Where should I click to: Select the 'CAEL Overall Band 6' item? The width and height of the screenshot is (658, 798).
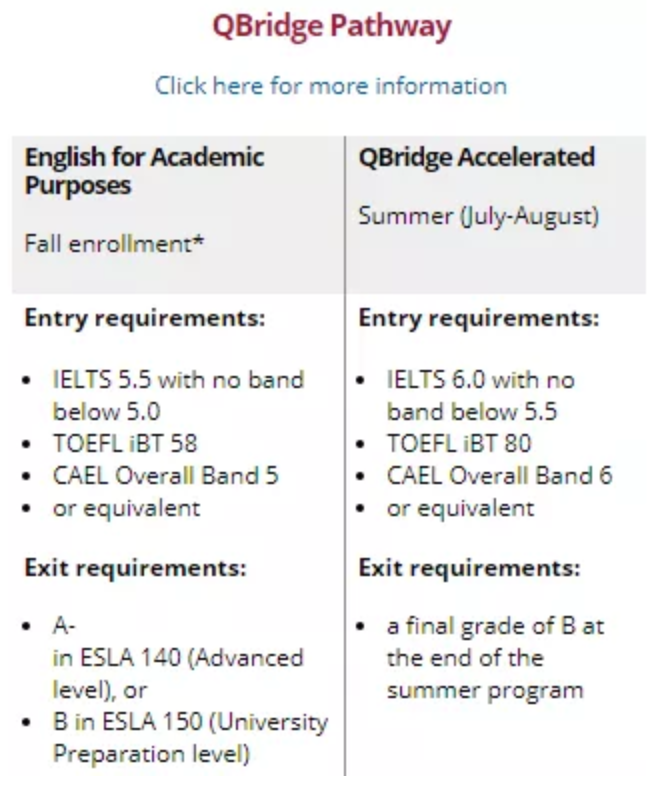[499, 475]
